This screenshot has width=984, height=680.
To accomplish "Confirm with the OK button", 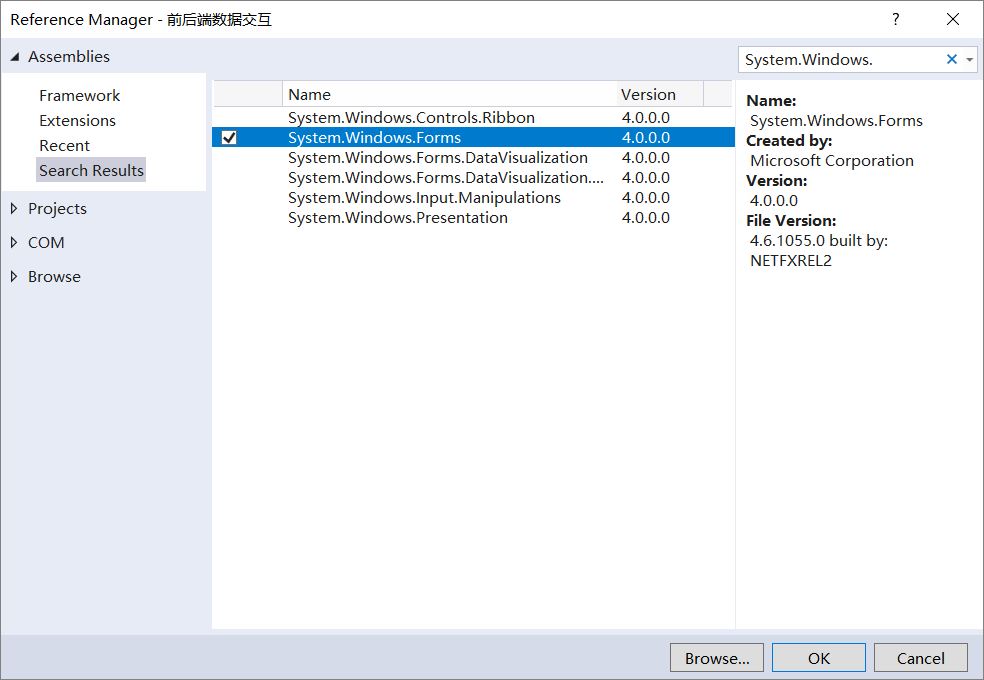I will [819, 658].
